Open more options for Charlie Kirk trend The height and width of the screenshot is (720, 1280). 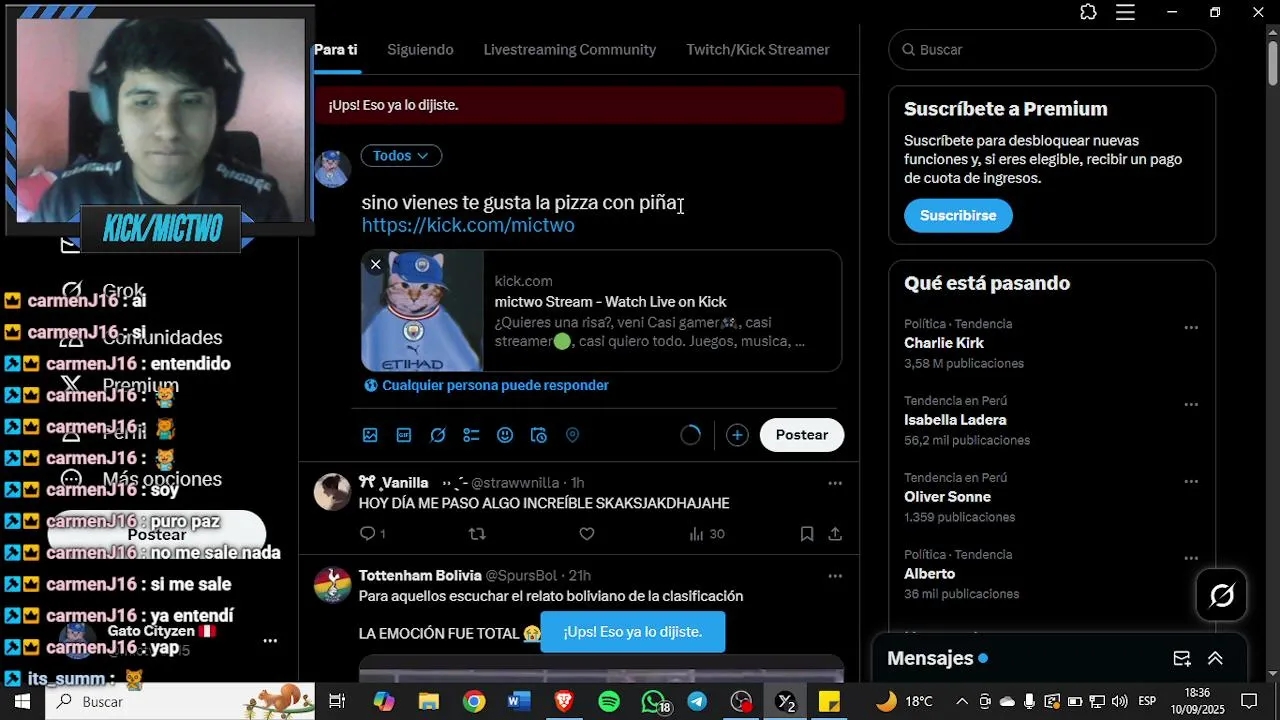(x=1191, y=327)
